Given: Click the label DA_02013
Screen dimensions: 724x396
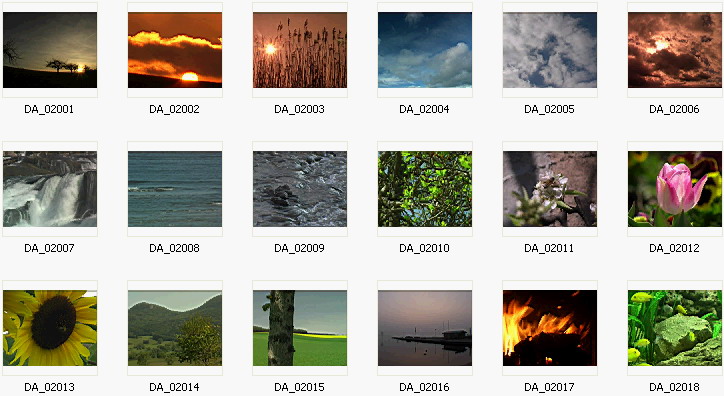Looking at the screenshot, I should [49, 387].
